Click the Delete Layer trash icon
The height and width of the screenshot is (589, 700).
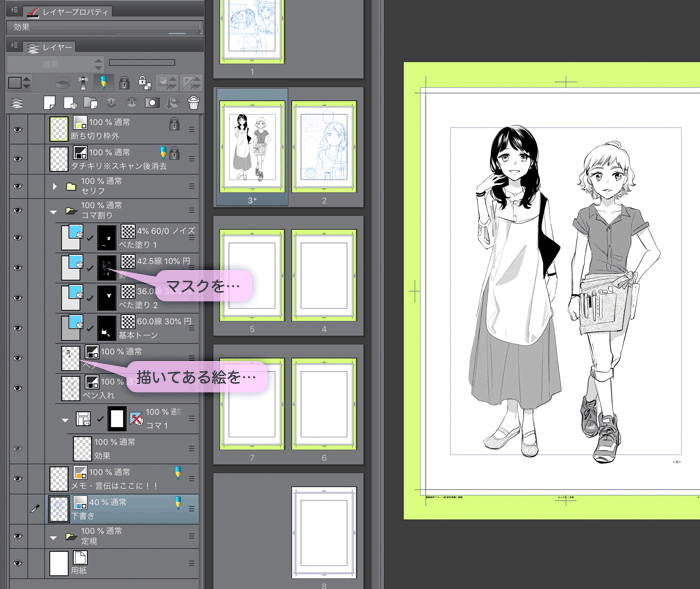coord(193,103)
